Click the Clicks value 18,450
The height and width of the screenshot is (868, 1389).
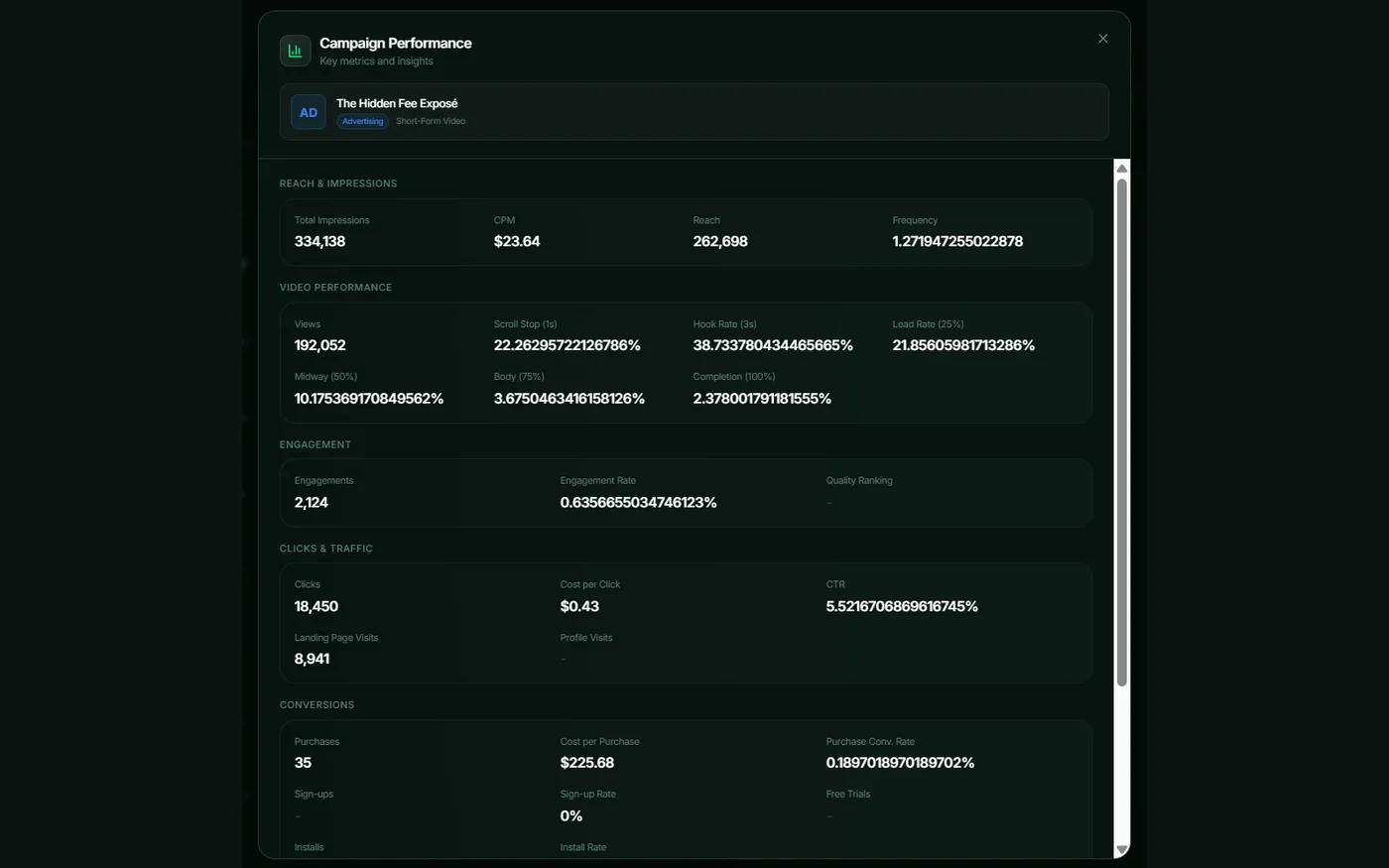[x=316, y=606]
